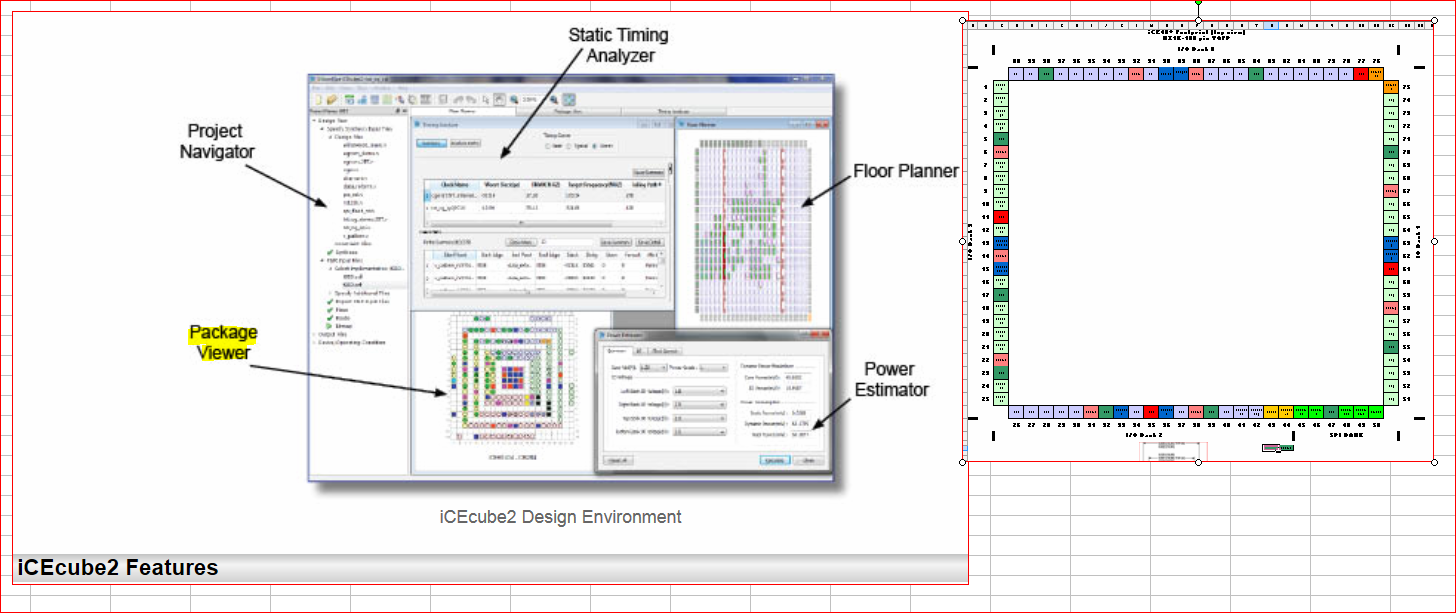
Task: Click the iCEcube2 Design Environment caption
Action: click(x=560, y=517)
